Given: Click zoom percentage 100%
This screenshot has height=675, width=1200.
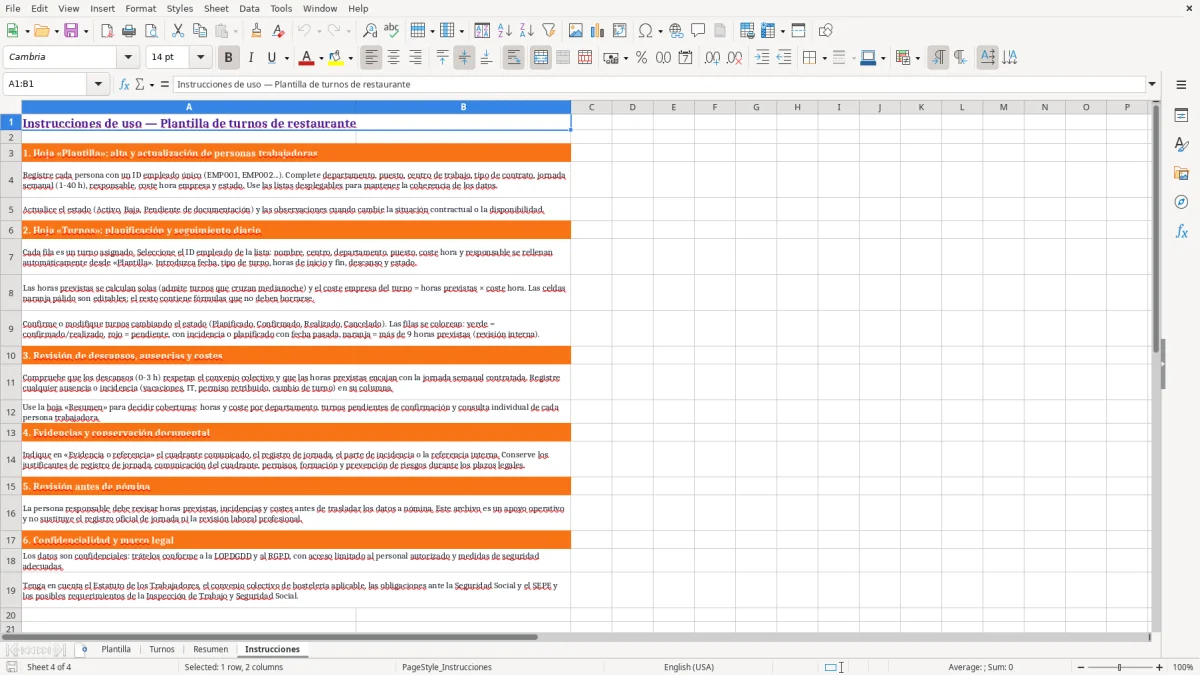Looking at the screenshot, I should [x=1183, y=667].
